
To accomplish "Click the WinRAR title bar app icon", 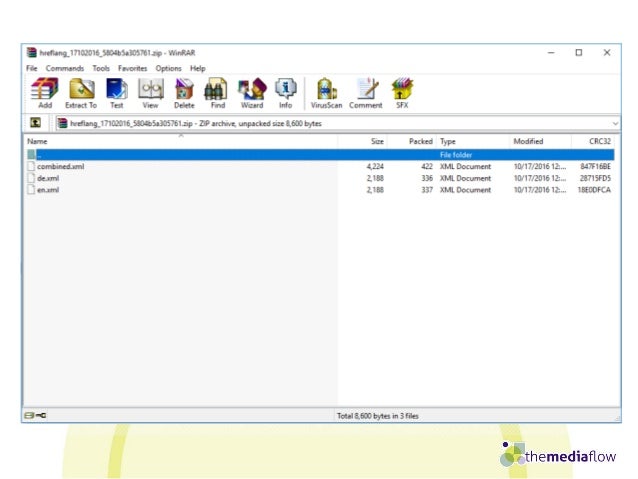I will tap(32, 52).
